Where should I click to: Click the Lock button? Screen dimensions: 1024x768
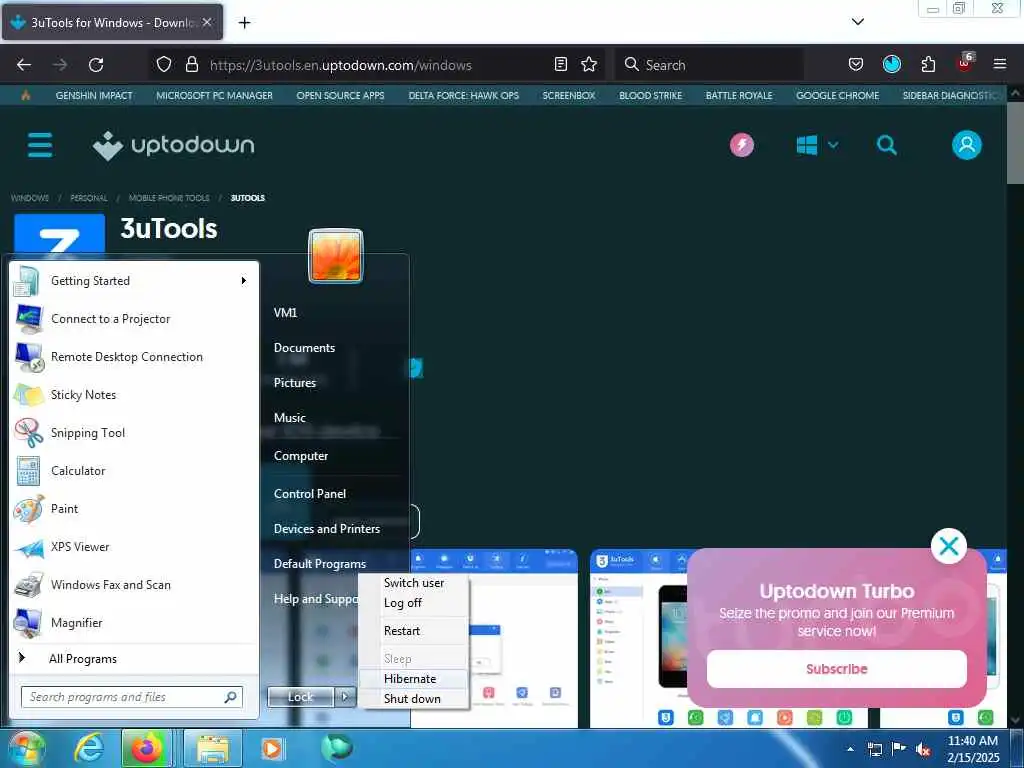tap(300, 697)
